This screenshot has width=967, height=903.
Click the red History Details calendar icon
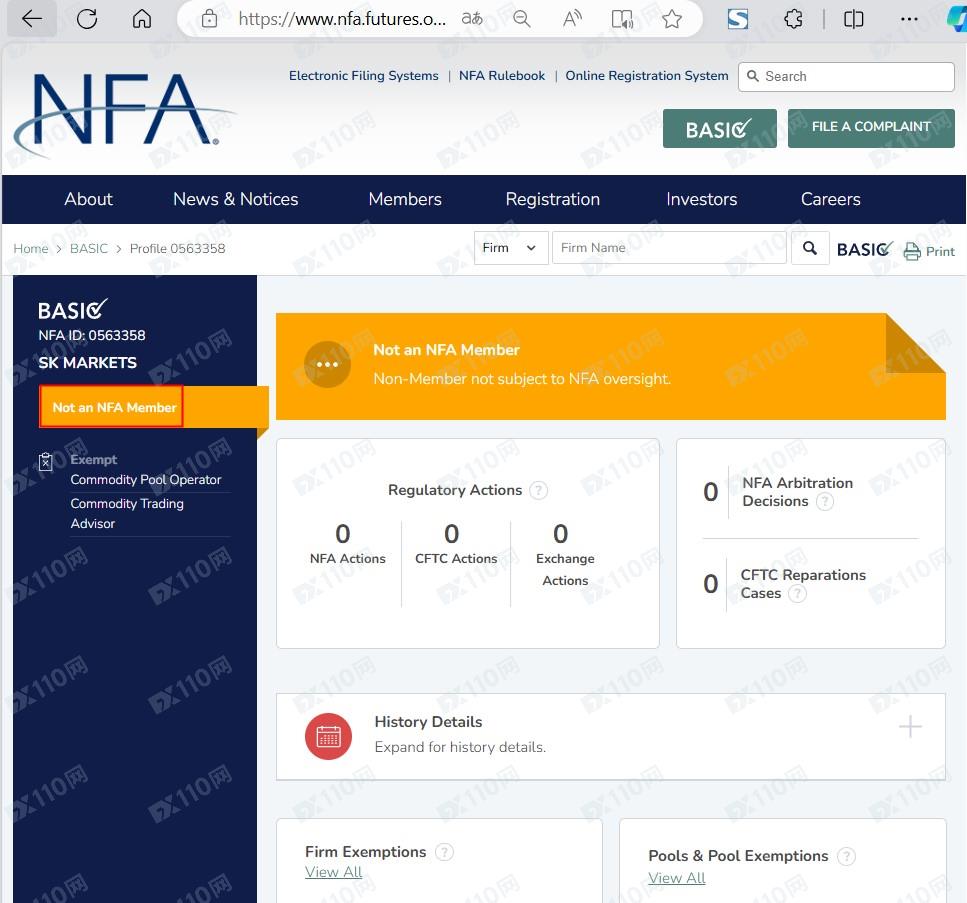click(x=328, y=736)
